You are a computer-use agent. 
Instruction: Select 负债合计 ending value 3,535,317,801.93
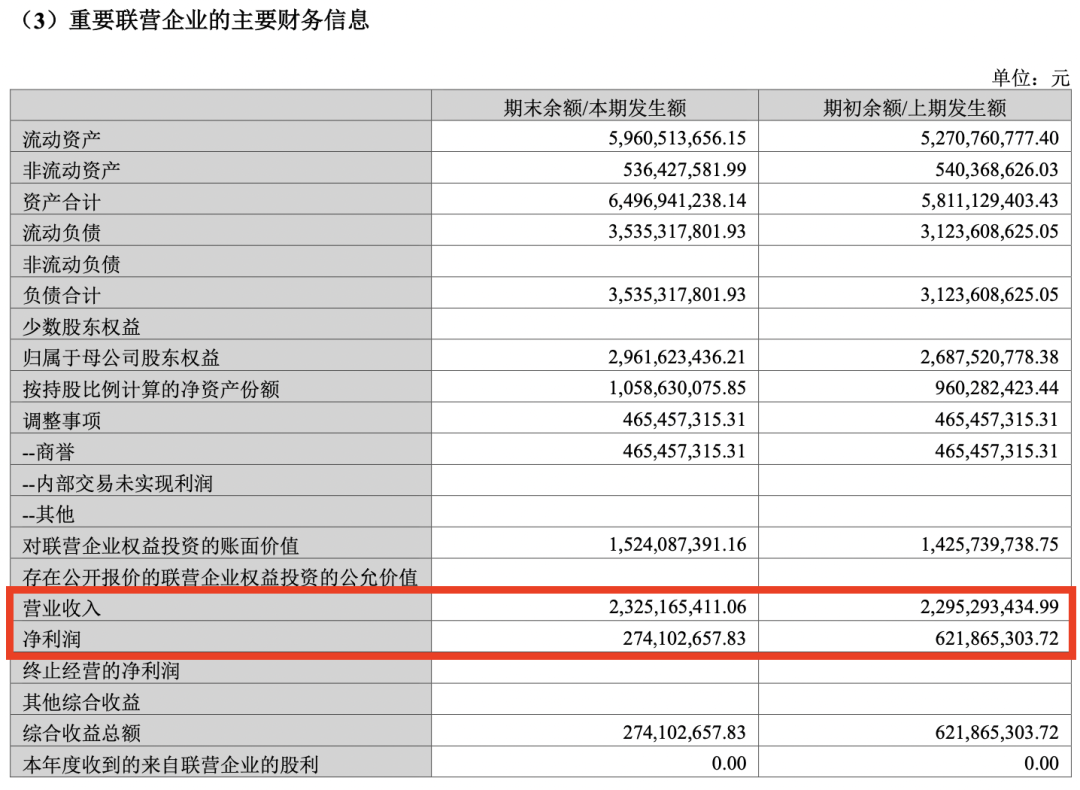677,295
